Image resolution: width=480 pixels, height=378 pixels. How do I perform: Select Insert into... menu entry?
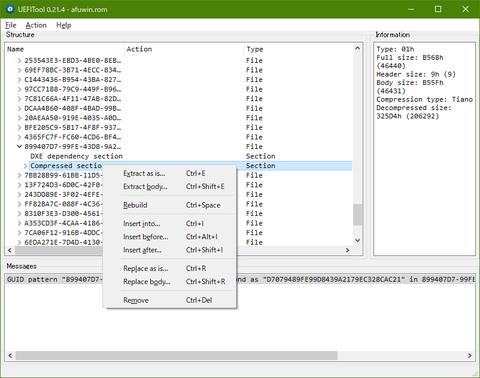click(x=170, y=224)
